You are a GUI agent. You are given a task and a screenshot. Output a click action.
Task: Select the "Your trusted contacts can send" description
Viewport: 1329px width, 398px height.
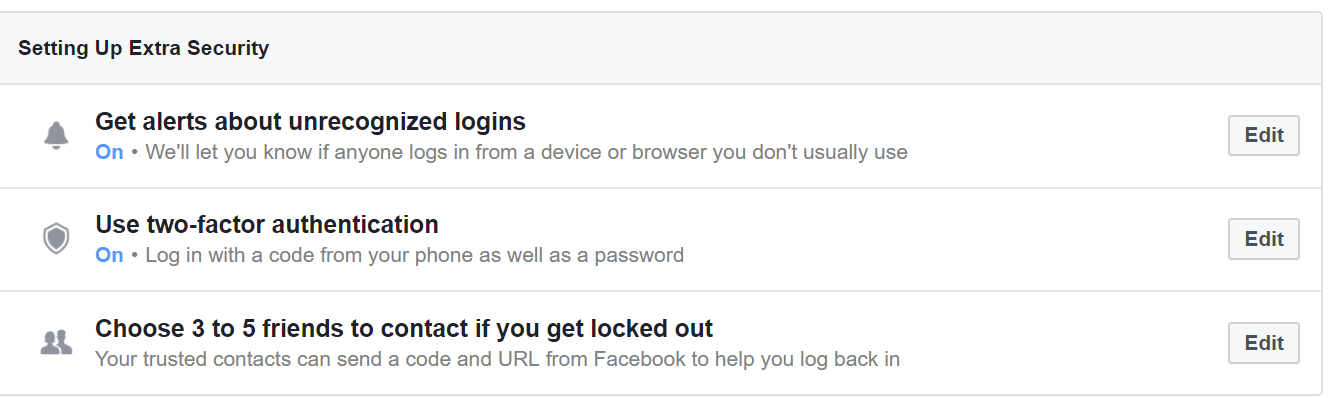point(497,358)
